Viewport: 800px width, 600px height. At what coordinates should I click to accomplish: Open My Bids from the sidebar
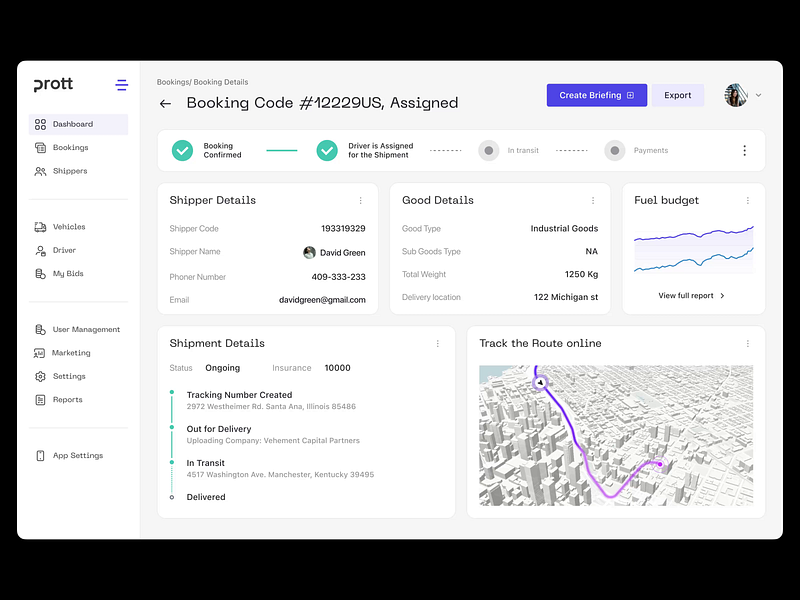click(38, 273)
